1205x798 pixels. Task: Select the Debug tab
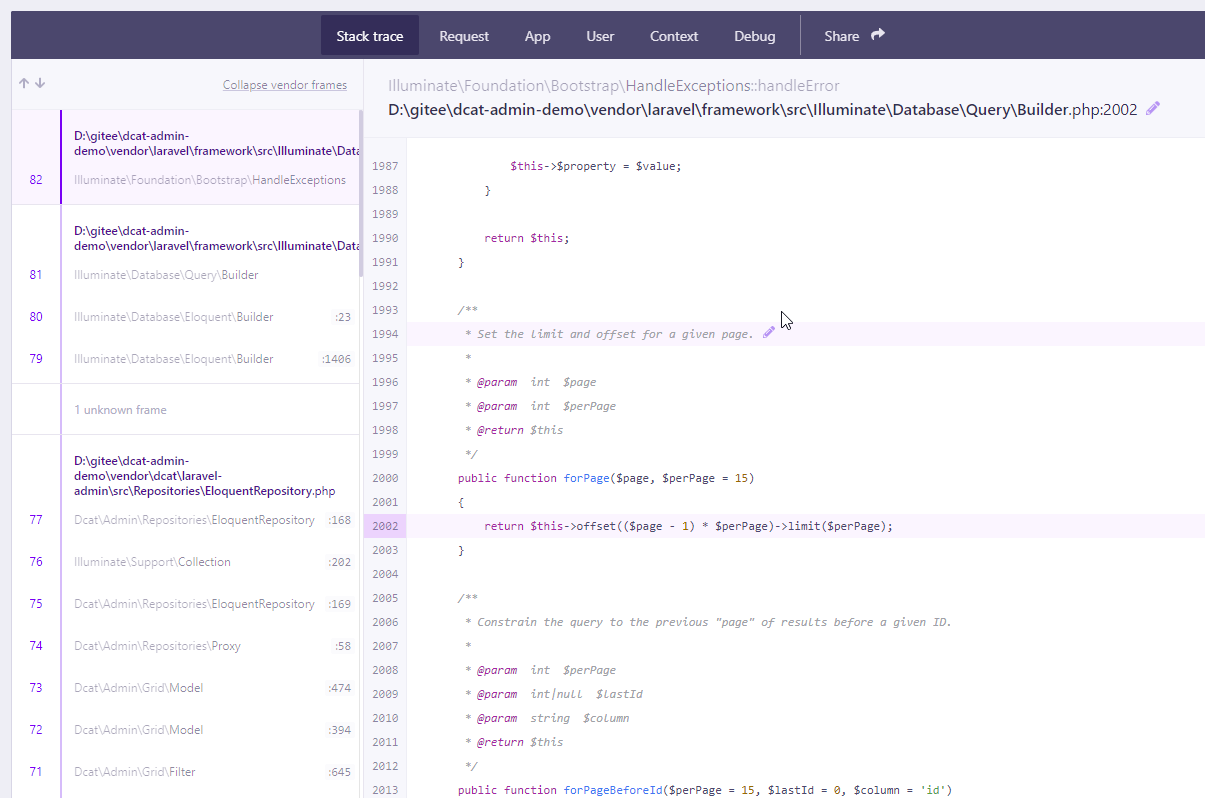click(754, 35)
